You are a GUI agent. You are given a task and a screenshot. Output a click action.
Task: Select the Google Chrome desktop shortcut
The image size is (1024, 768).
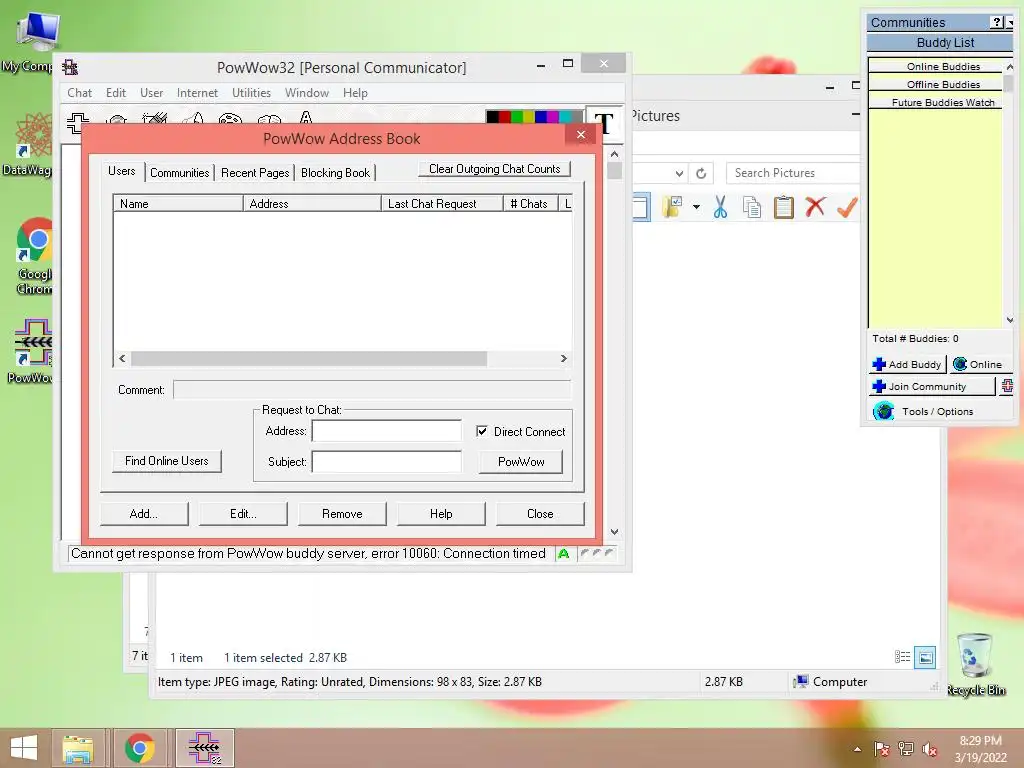pyautogui.click(x=34, y=255)
